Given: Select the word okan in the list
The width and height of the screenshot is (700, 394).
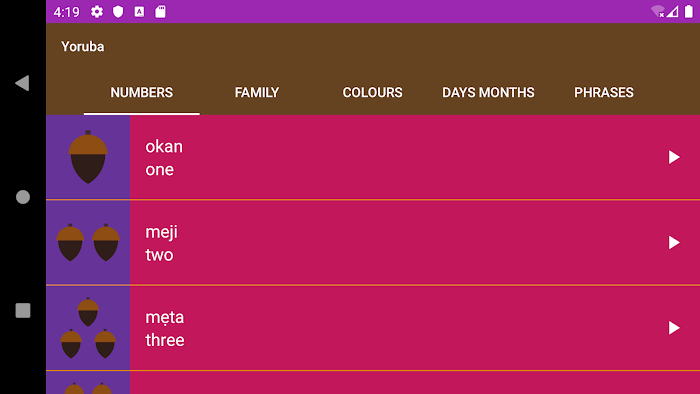Looking at the screenshot, I should (x=164, y=146).
